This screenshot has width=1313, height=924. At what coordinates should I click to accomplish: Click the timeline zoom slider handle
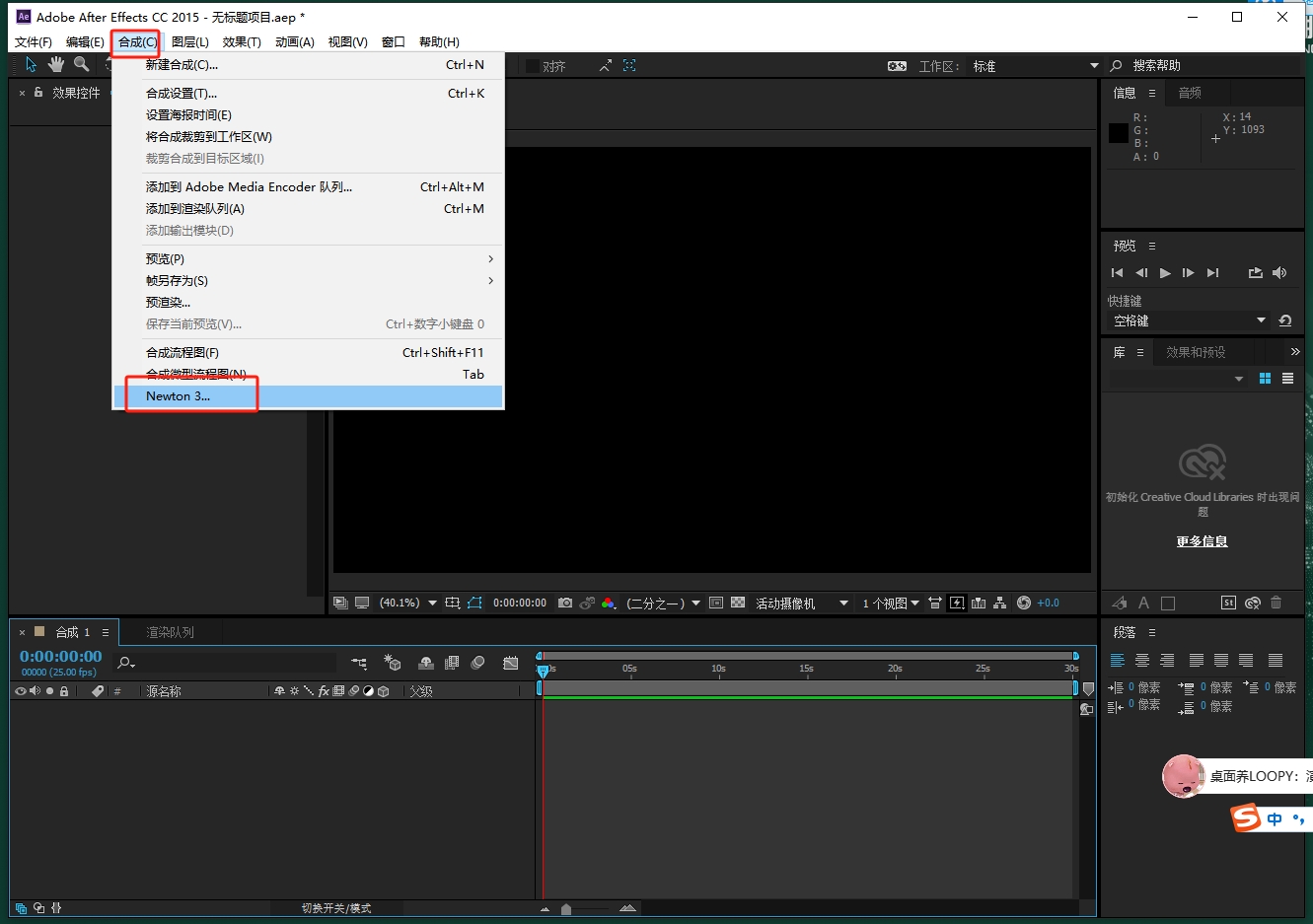tap(566, 908)
